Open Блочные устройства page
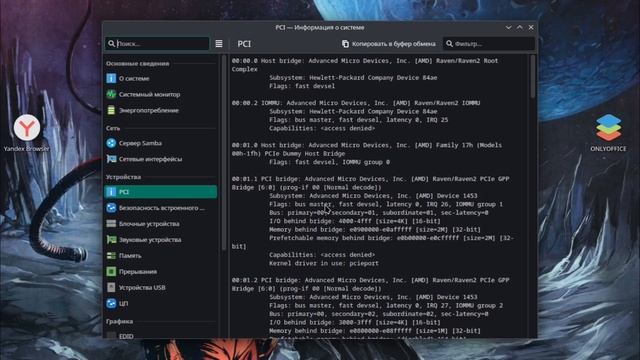640x360 pixels. 160,224
